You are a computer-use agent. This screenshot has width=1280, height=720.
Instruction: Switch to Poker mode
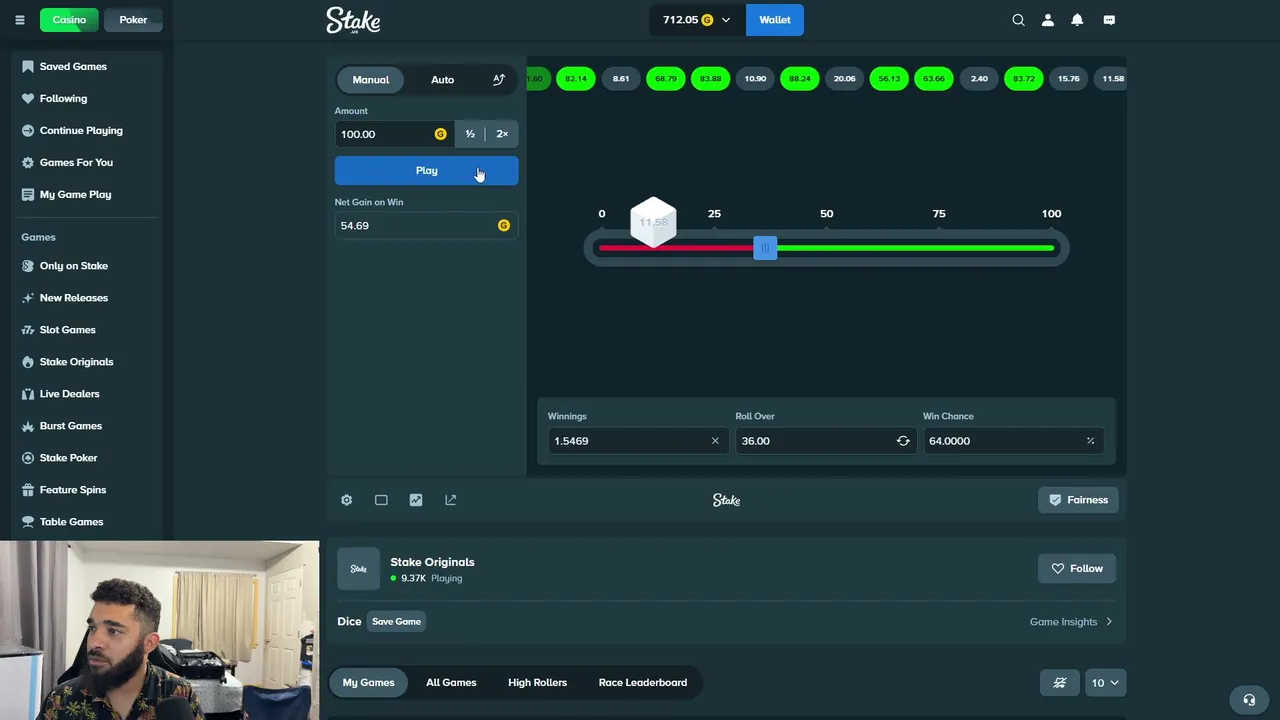[x=133, y=20]
